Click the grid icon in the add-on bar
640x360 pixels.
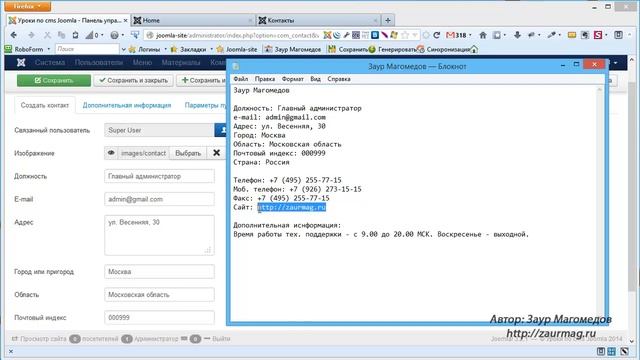tap(611, 351)
